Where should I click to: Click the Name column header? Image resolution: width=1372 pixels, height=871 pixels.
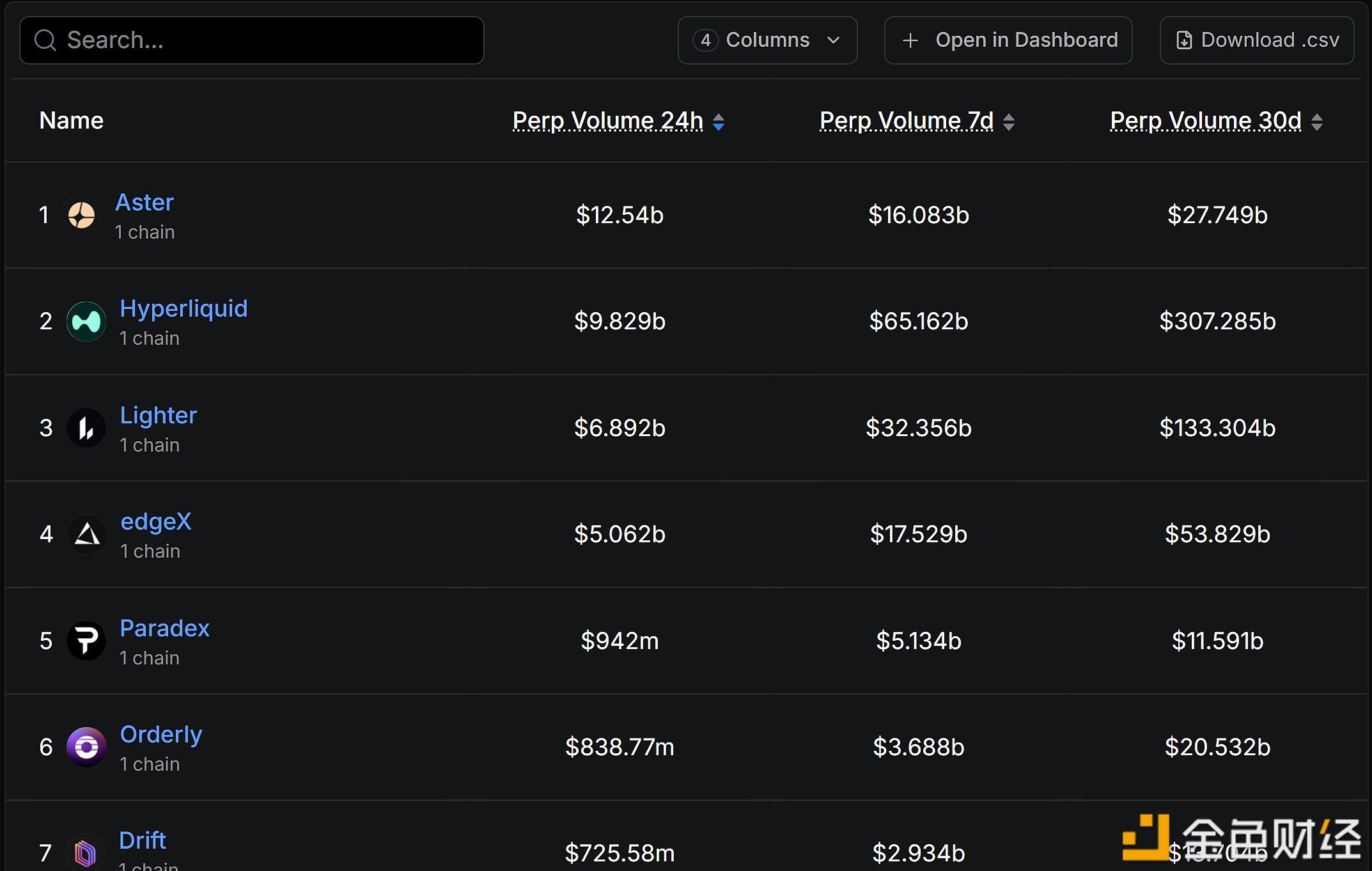click(x=72, y=121)
